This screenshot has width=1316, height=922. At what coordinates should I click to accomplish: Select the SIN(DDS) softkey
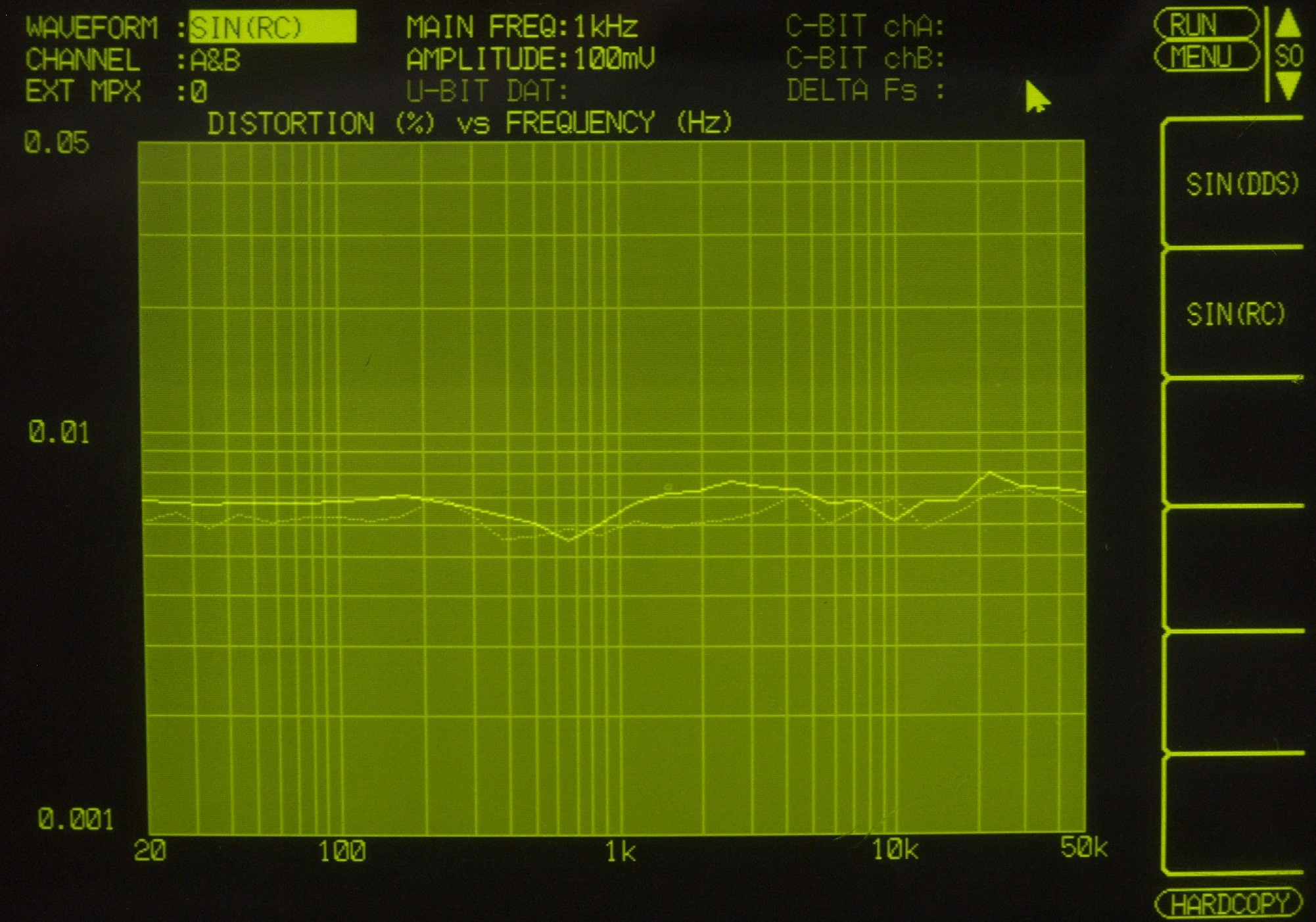coord(1241,184)
